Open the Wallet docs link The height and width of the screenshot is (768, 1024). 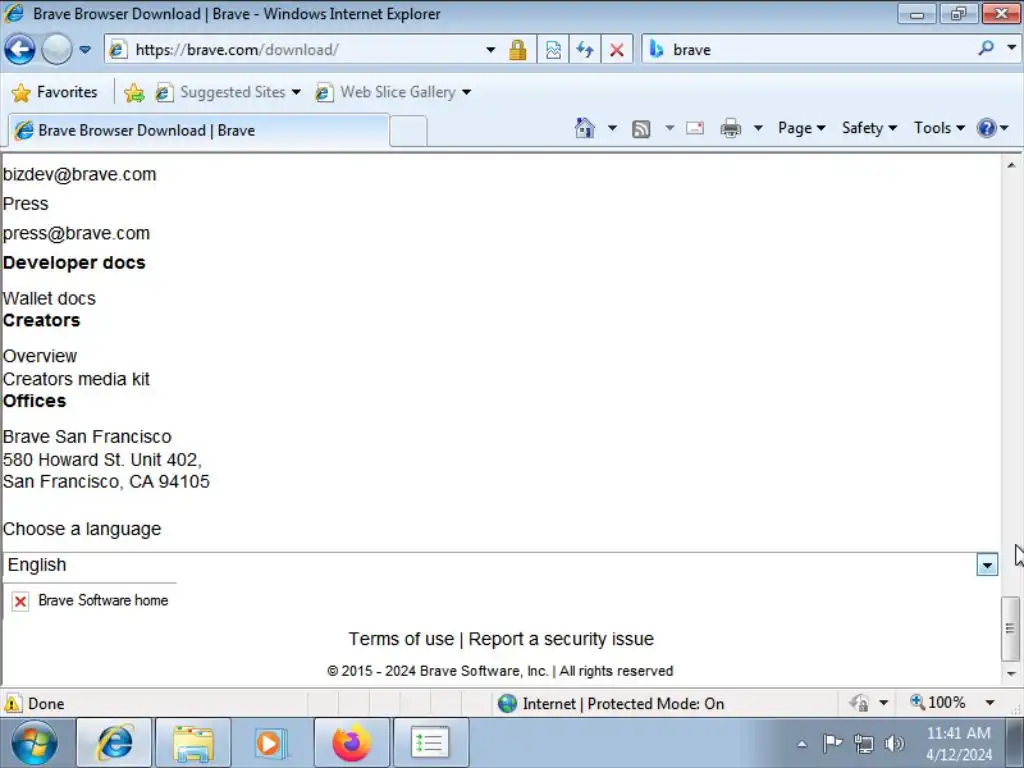(50, 298)
